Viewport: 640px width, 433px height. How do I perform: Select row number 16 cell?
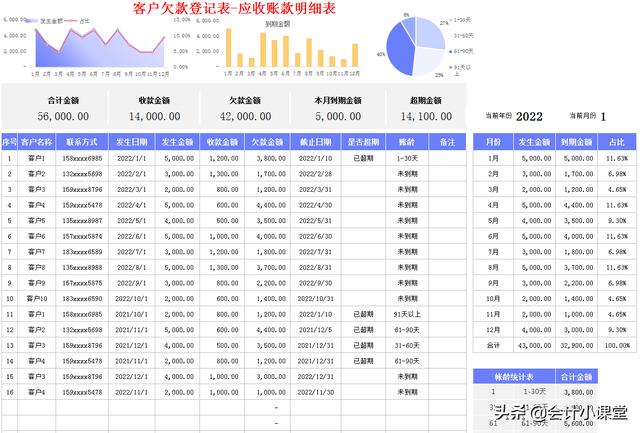click(9, 392)
